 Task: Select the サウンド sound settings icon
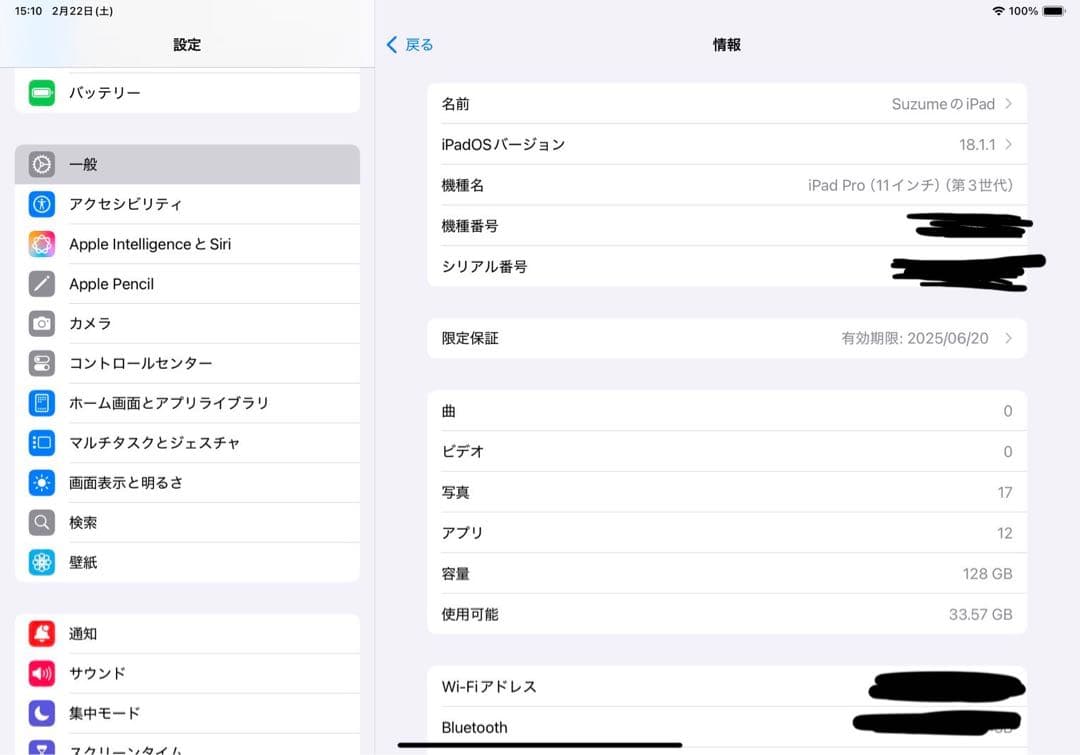click(41, 673)
